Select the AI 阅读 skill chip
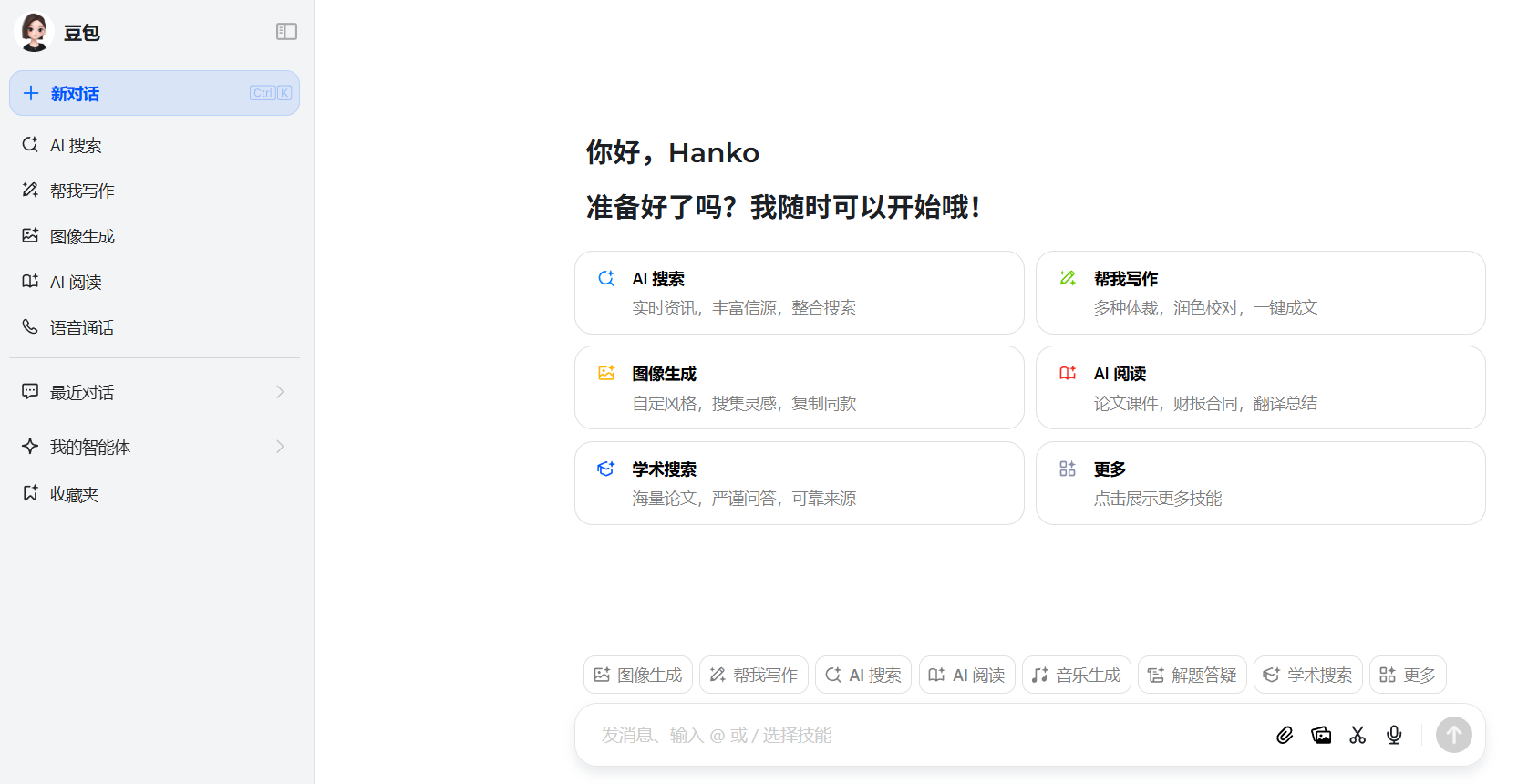1528x784 pixels. pyautogui.click(x=967, y=675)
